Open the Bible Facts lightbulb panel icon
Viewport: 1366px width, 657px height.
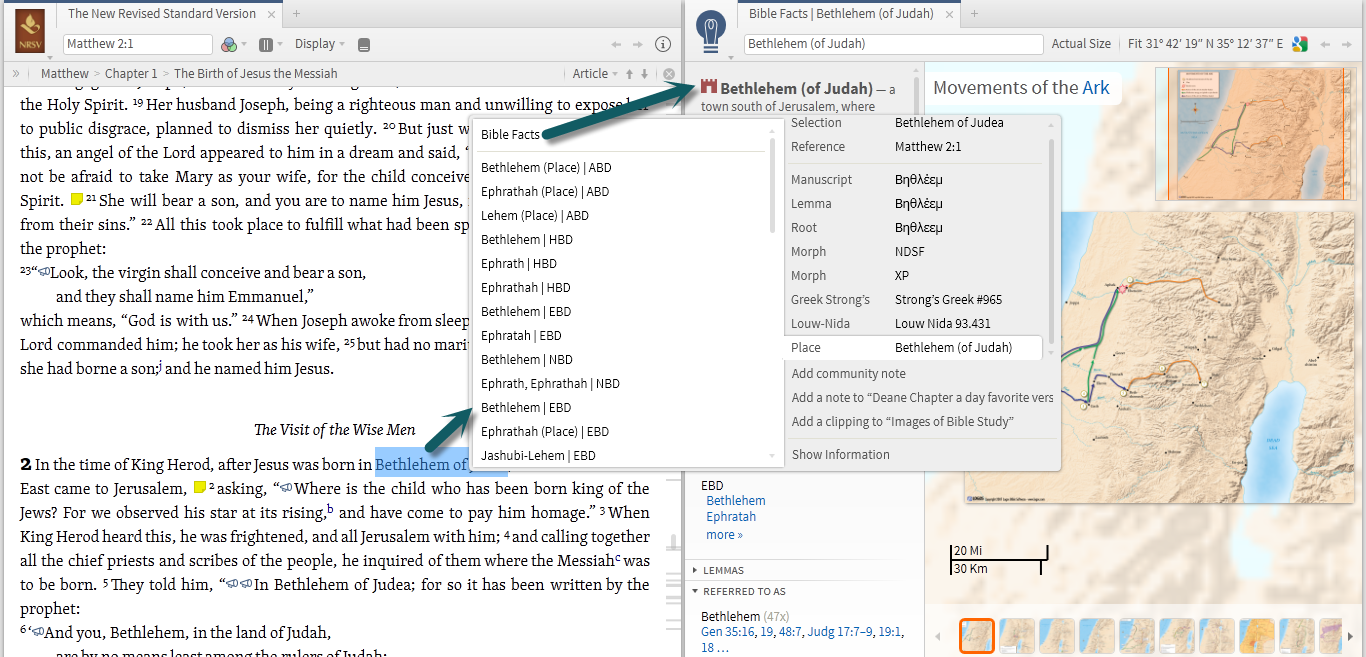pos(710,30)
